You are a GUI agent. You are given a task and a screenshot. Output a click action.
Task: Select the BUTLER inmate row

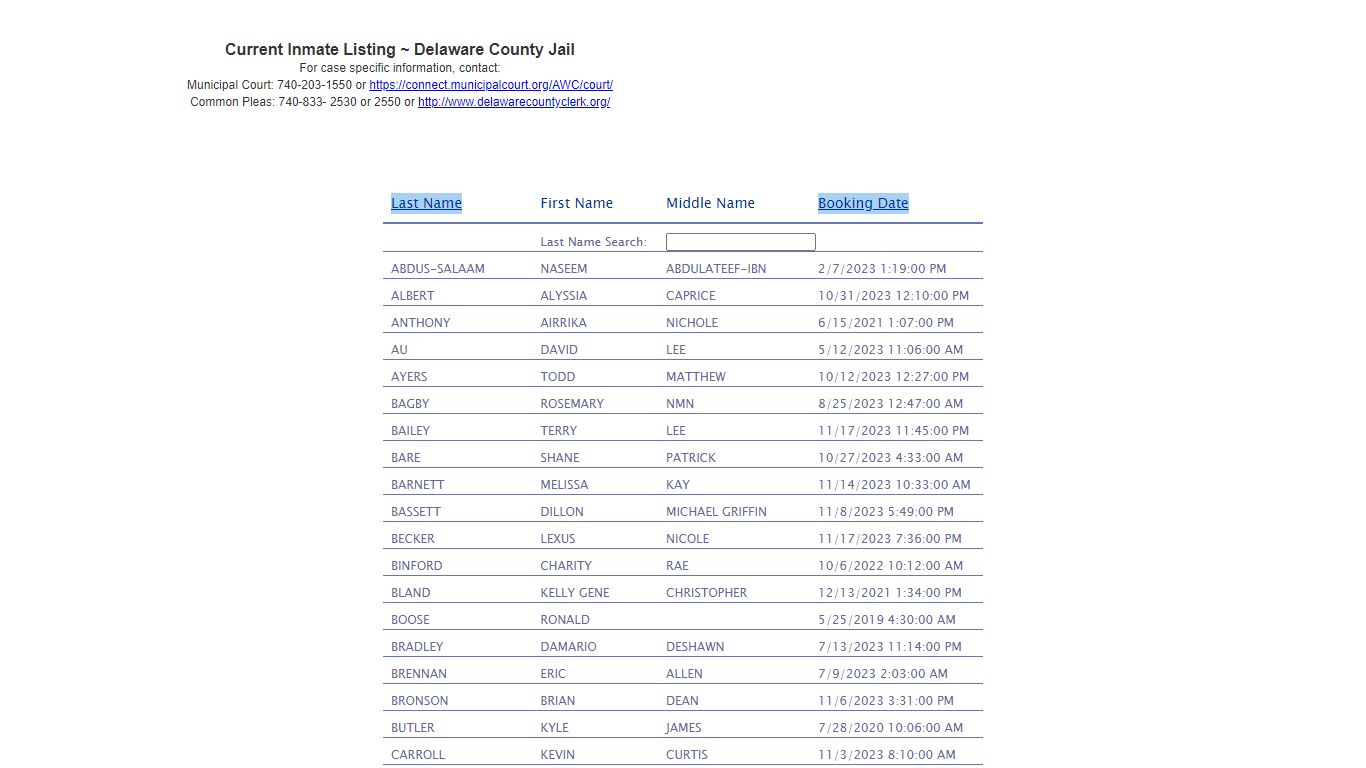pyautogui.click(x=413, y=728)
